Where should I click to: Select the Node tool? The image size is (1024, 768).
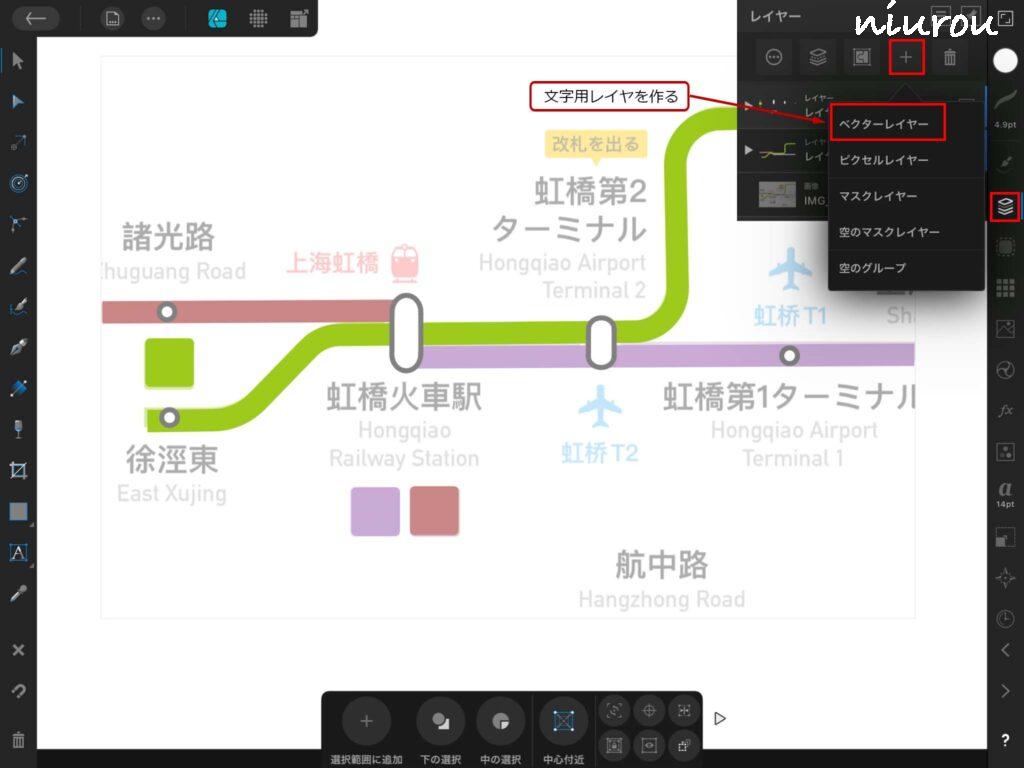(x=18, y=102)
